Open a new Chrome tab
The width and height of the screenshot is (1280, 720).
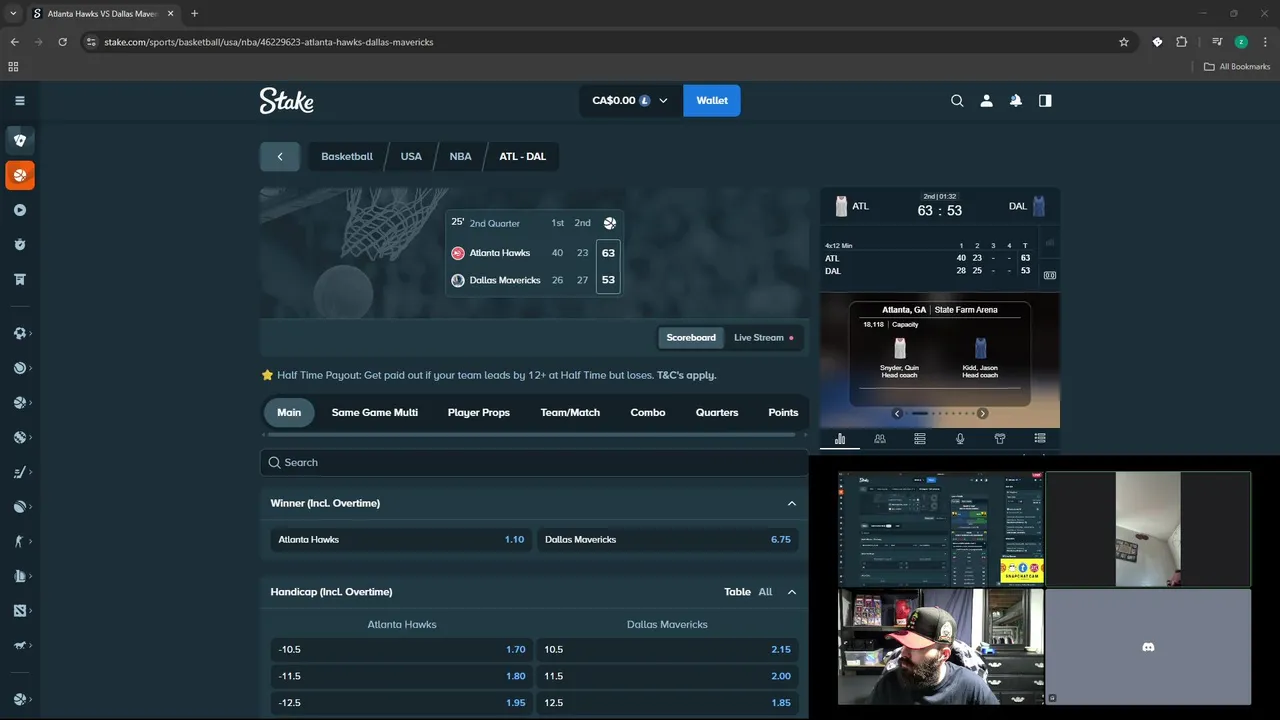coord(194,13)
